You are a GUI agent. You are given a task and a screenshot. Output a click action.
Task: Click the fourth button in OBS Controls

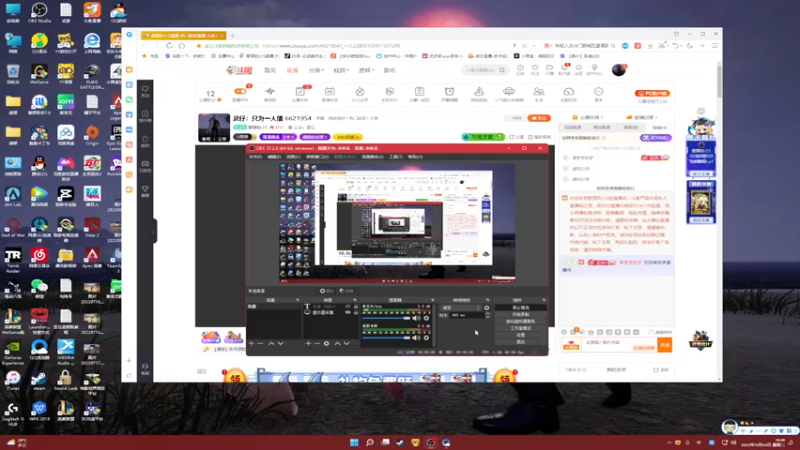520,328
